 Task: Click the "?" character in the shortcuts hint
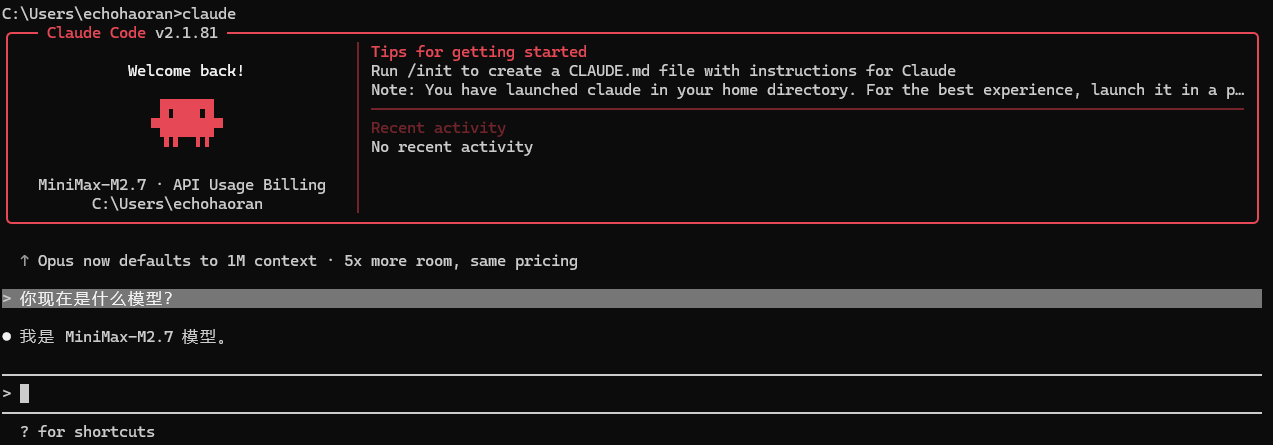(x=24, y=432)
